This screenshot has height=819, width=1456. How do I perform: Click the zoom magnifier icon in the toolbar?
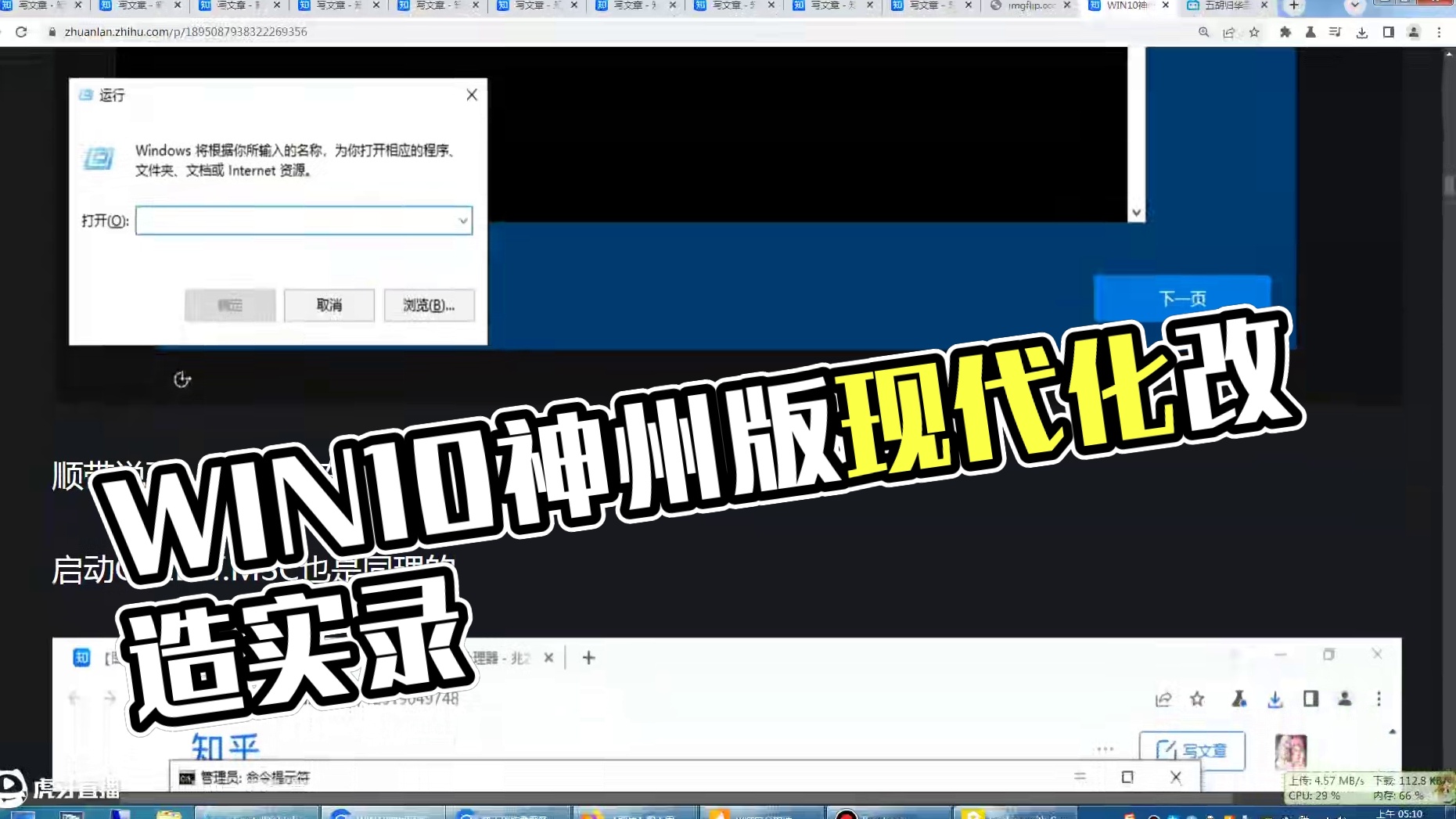(x=1203, y=32)
